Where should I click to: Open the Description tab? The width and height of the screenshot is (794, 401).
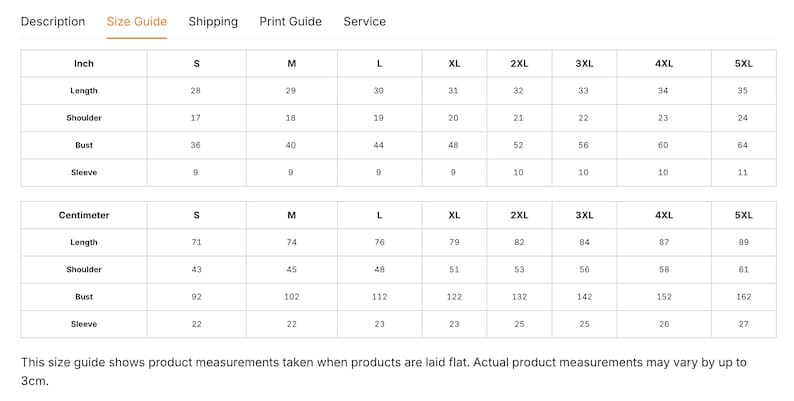53,22
